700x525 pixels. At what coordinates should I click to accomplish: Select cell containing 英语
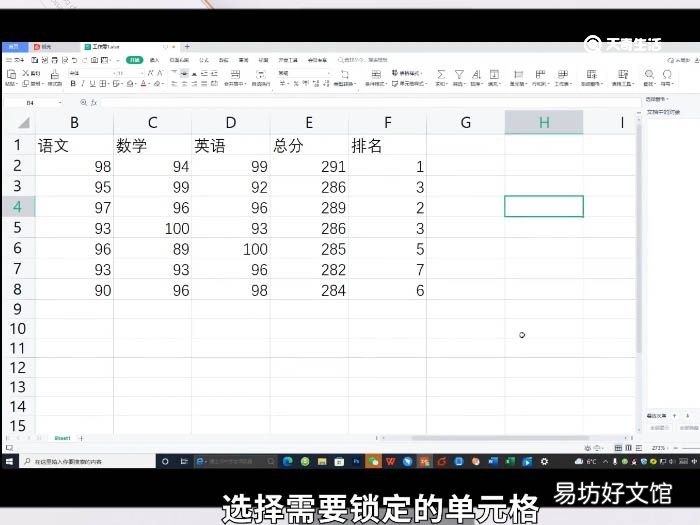(x=231, y=145)
